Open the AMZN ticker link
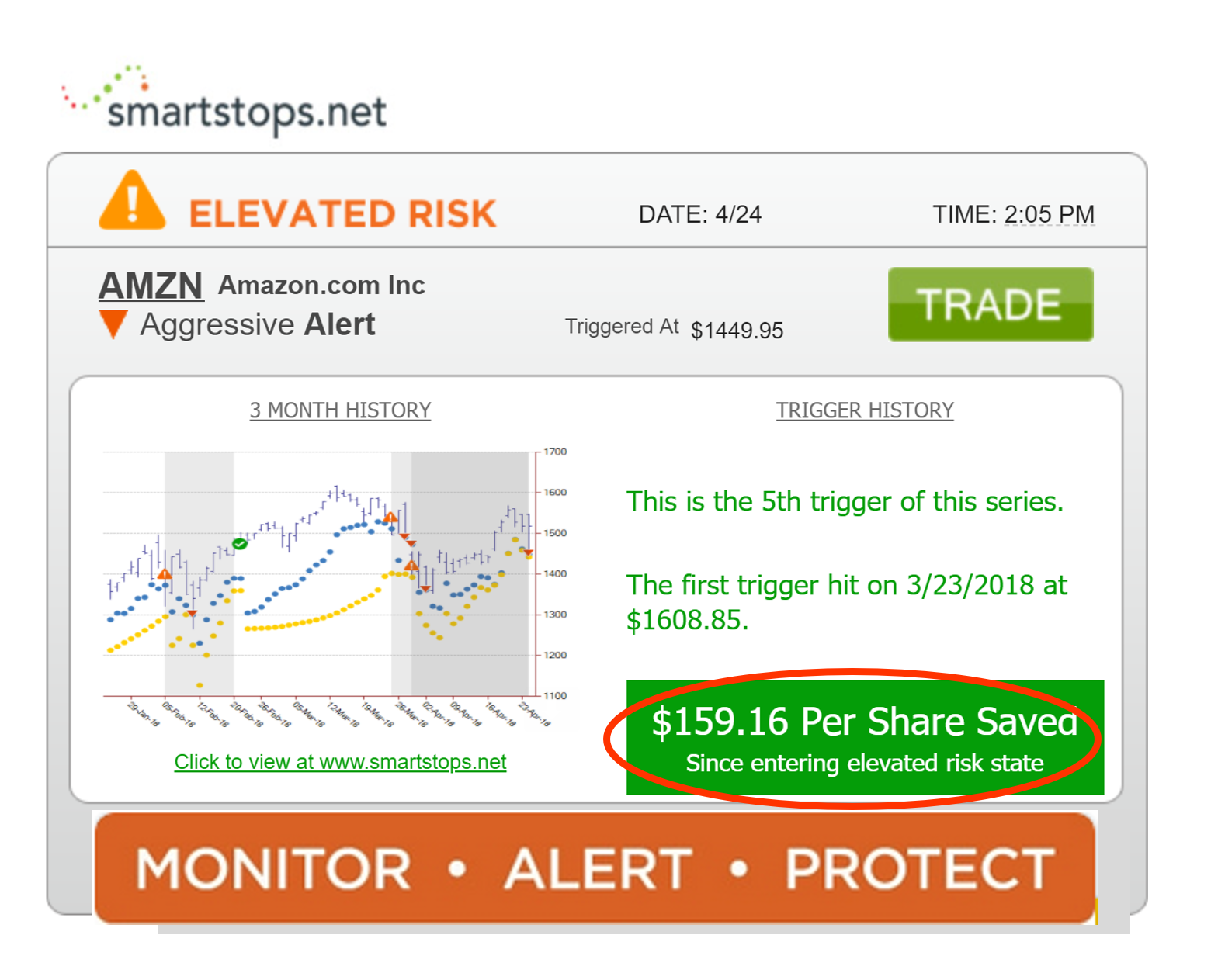The image size is (1211, 980). [151, 286]
